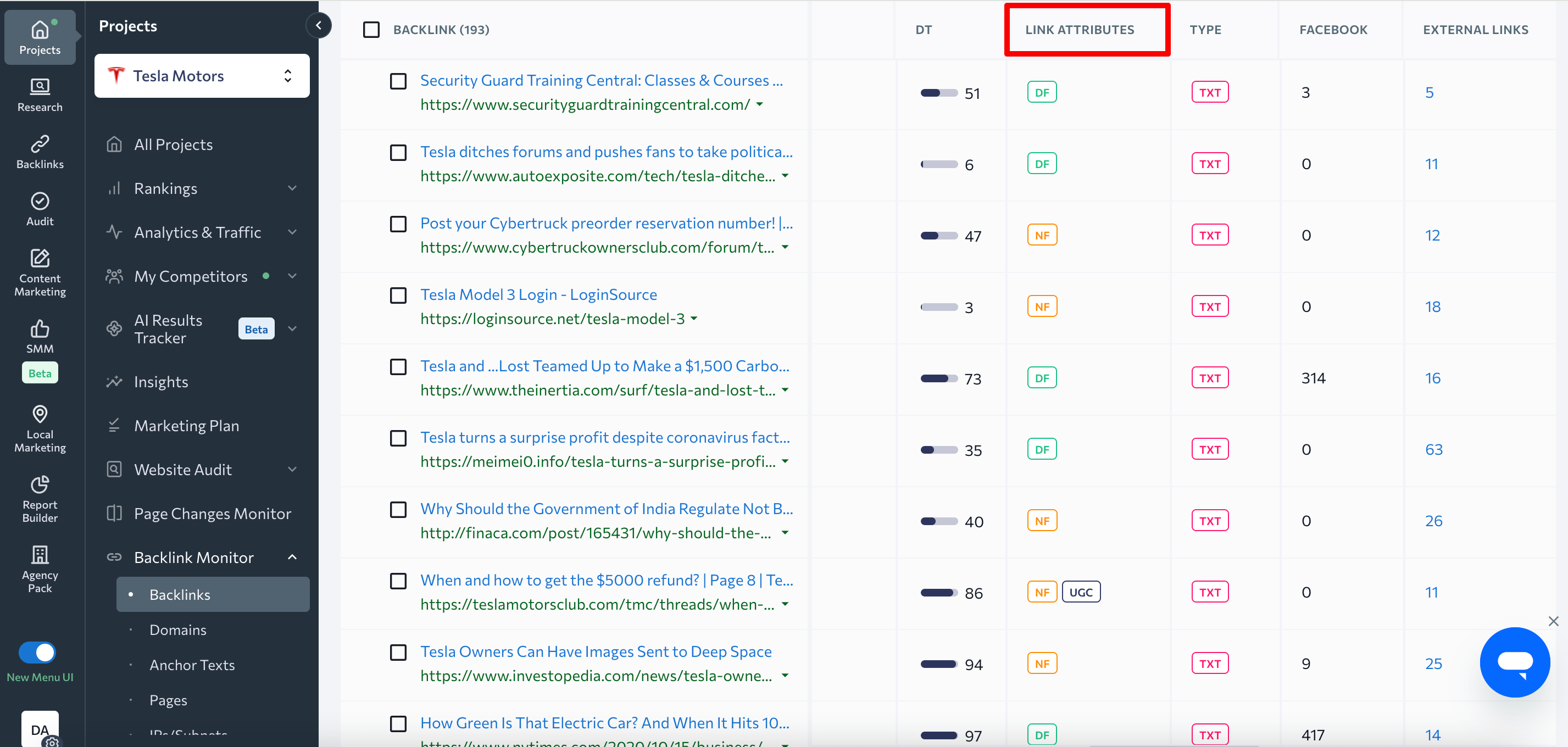Open the blue chat support bubble
This screenshot has height=747, width=1568.
coord(1515,662)
